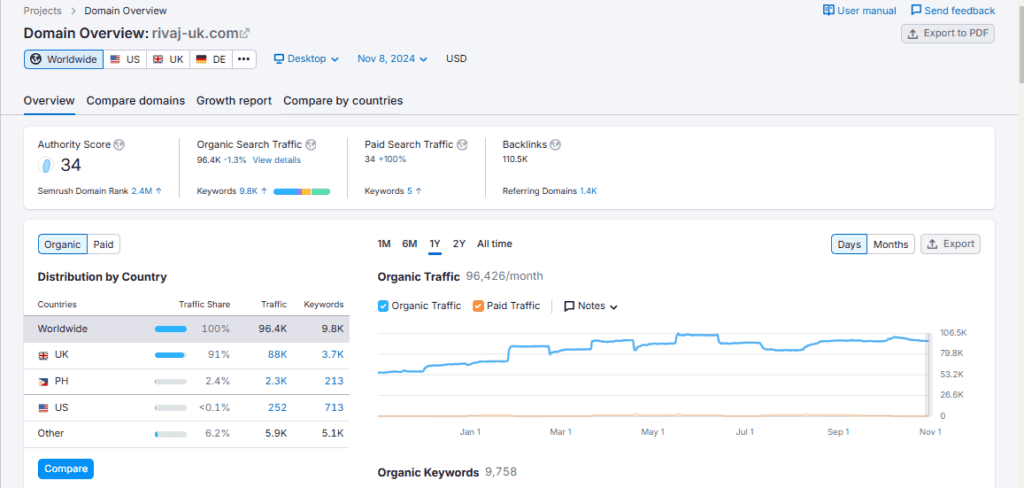The image size is (1024, 488).
Task: Click the external link icon beside rivaj-uk.com
Action: pos(245,34)
